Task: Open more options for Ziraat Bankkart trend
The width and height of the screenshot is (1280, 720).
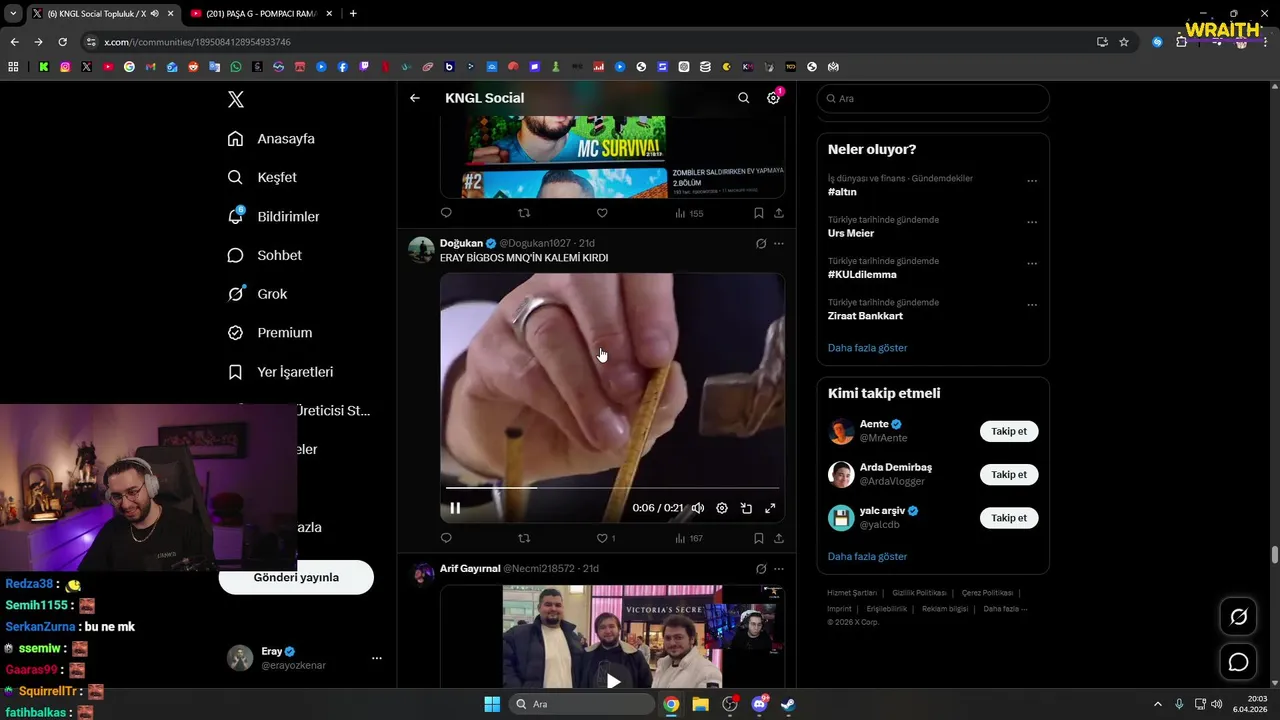Action: [1032, 305]
